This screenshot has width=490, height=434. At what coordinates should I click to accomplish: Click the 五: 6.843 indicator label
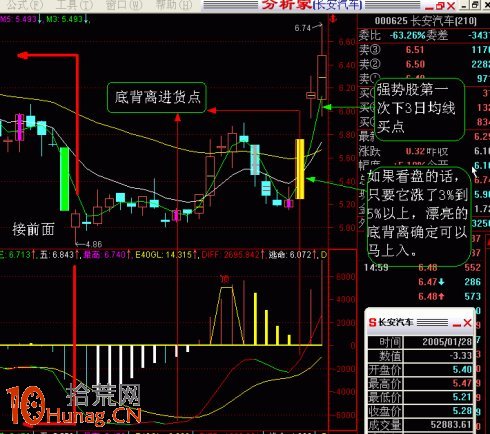tap(59, 255)
